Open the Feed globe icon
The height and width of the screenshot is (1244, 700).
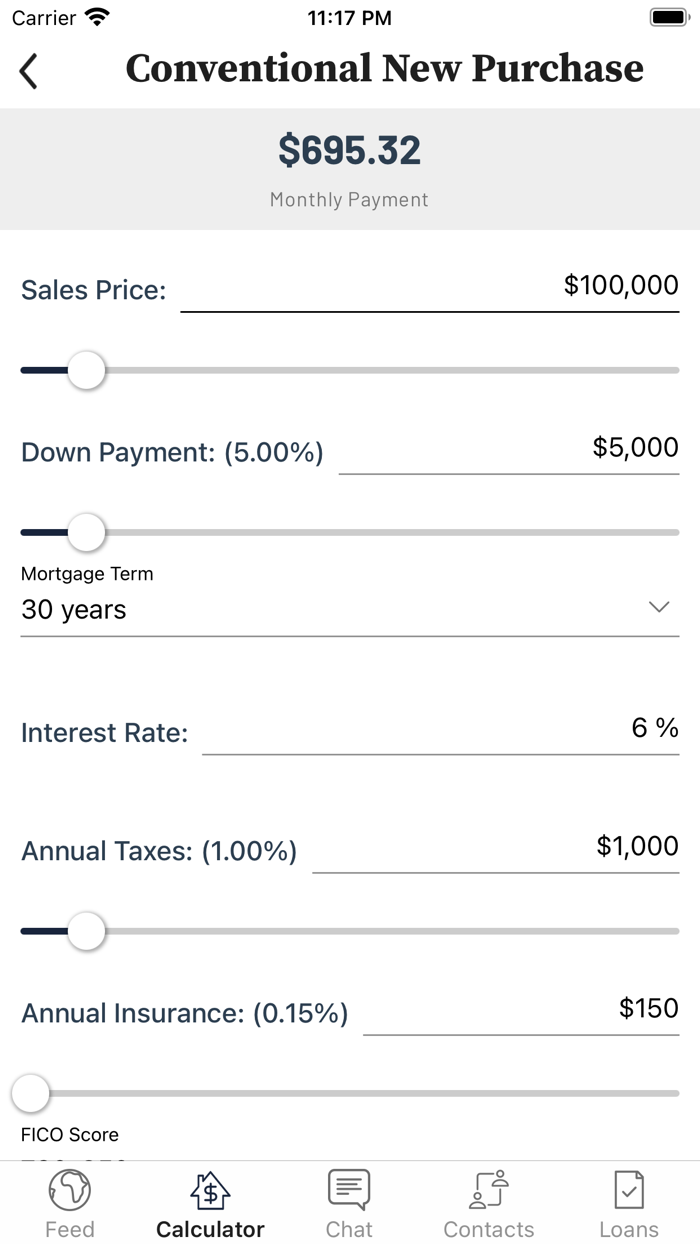click(x=70, y=1190)
